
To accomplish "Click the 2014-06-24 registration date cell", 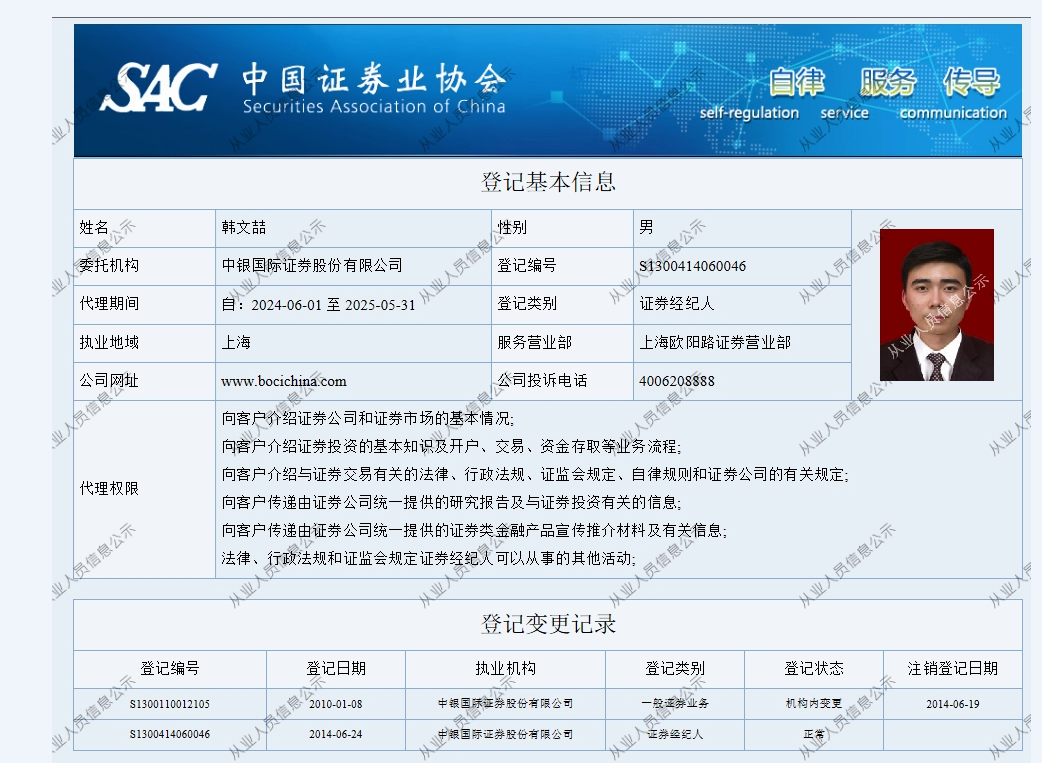I will point(336,734).
